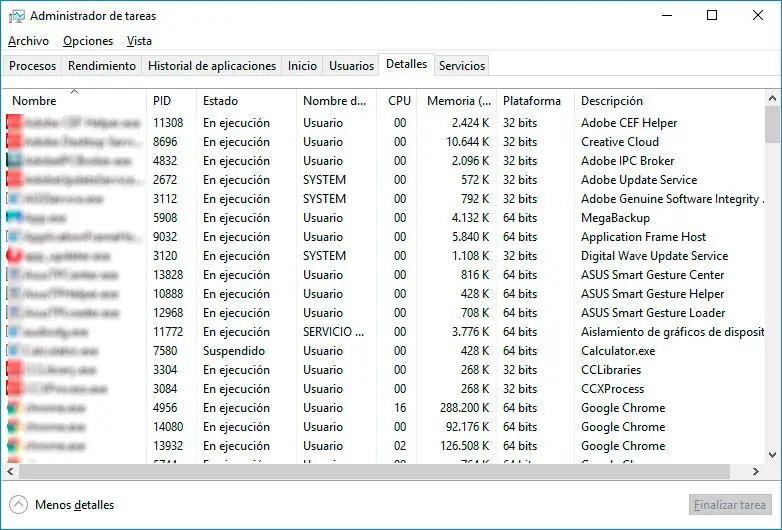The image size is (782, 530).
Task: Open the Opciones menu
Action: (x=88, y=41)
